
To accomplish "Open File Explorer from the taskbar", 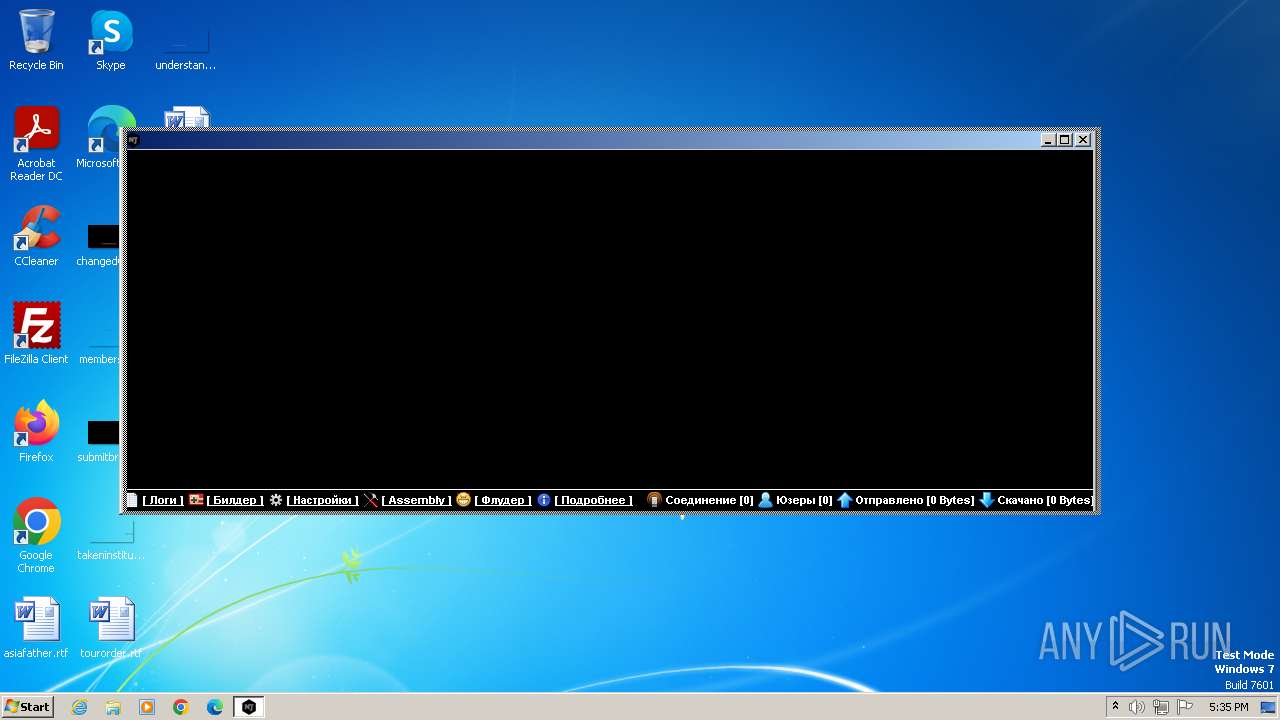I will (x=113, y=707).
